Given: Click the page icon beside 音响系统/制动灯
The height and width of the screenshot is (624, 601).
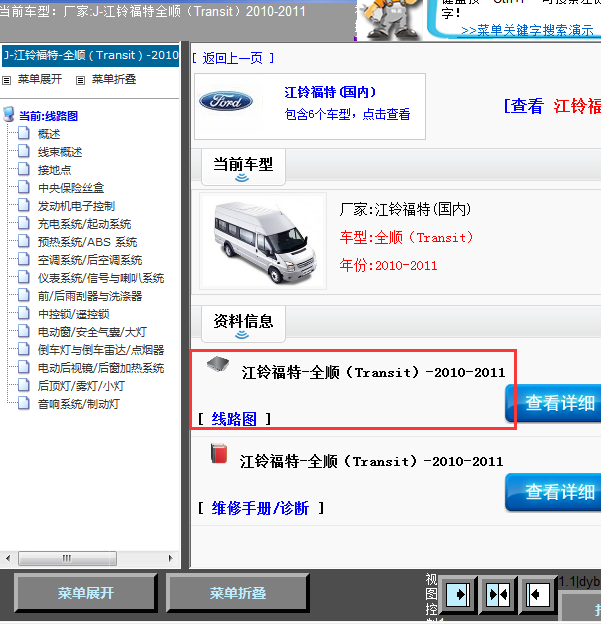Looking at the screenshot, I should pyautogui.click(x=24, y=403).
